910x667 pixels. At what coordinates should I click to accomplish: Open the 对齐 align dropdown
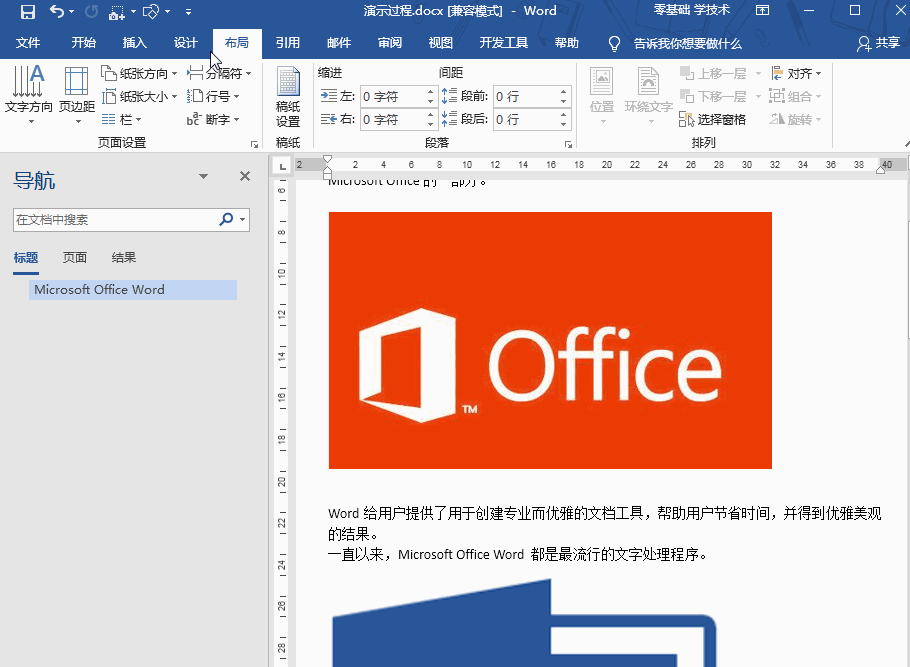pos(796,74)
